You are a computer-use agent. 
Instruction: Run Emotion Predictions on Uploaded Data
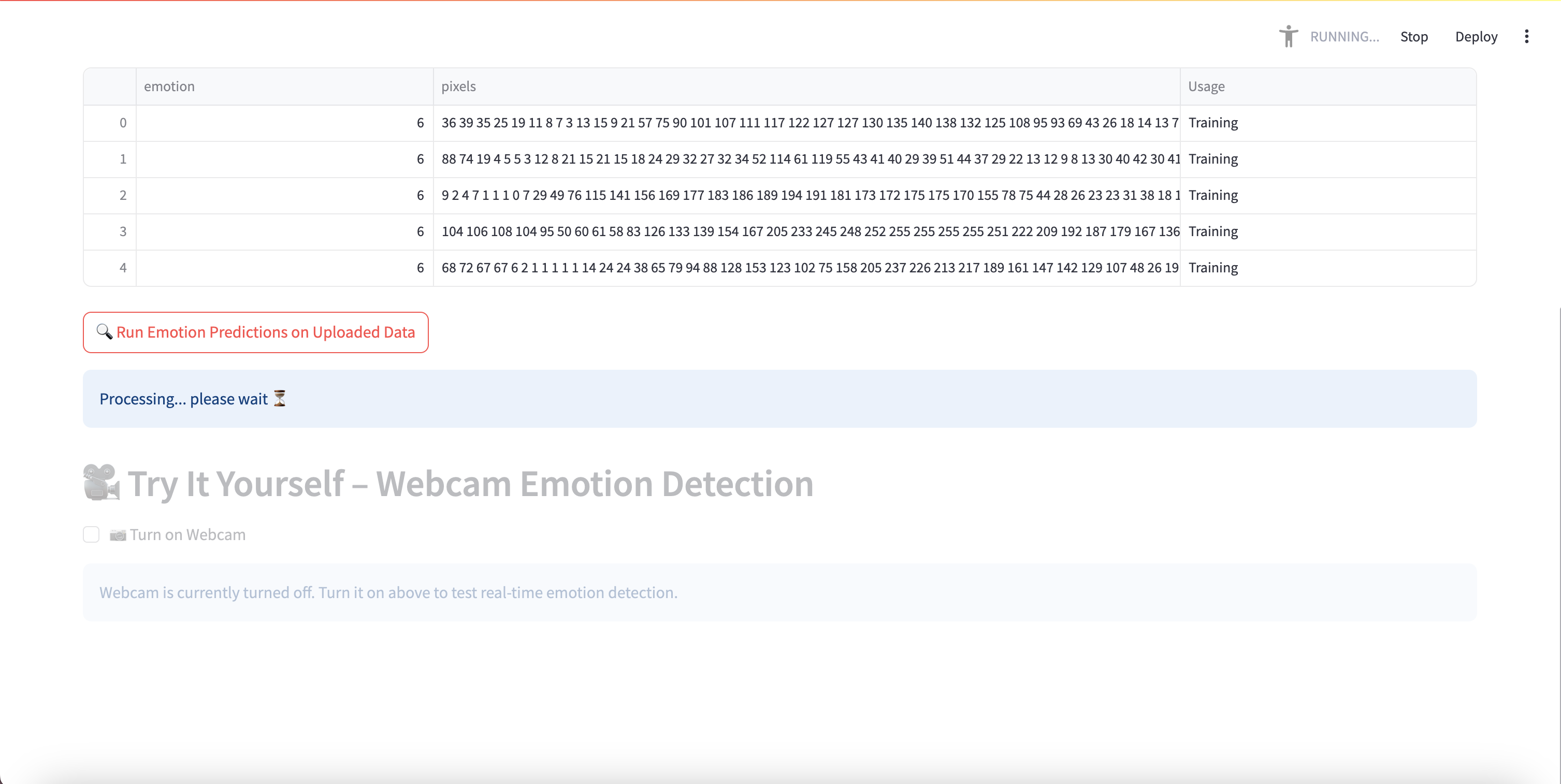(256, 332)
